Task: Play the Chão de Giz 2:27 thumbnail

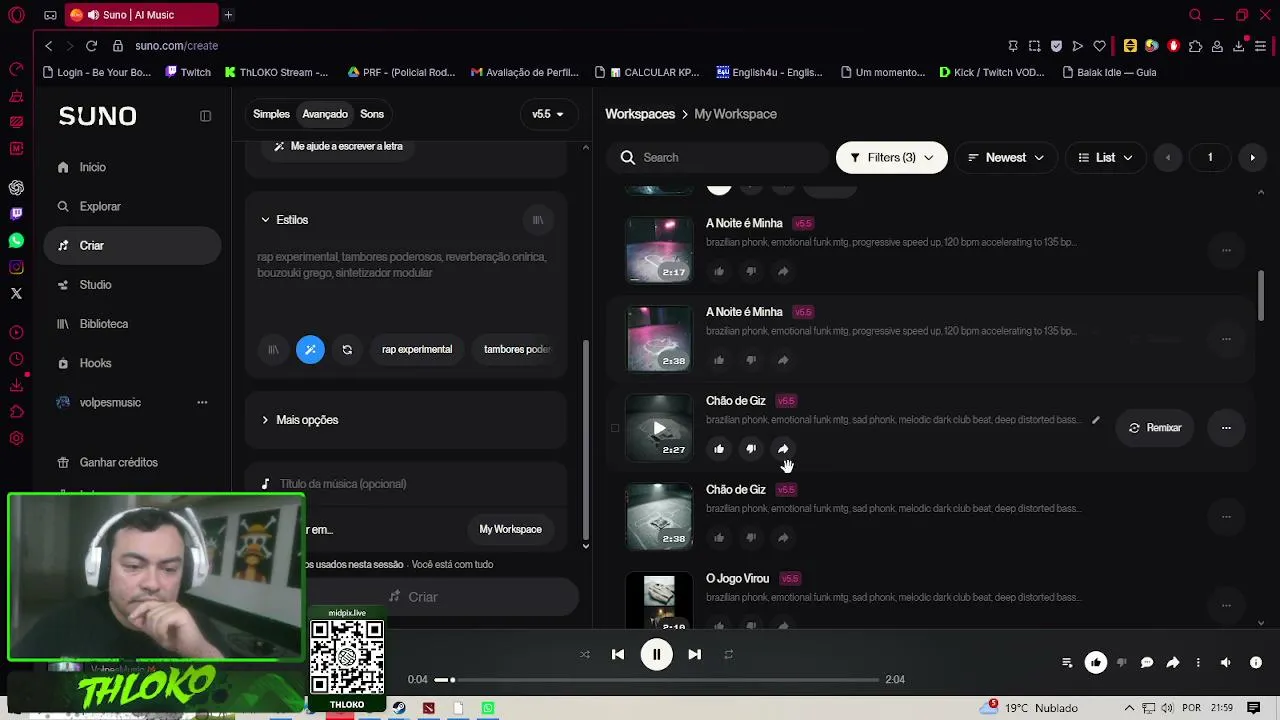Action: point(659,428)
